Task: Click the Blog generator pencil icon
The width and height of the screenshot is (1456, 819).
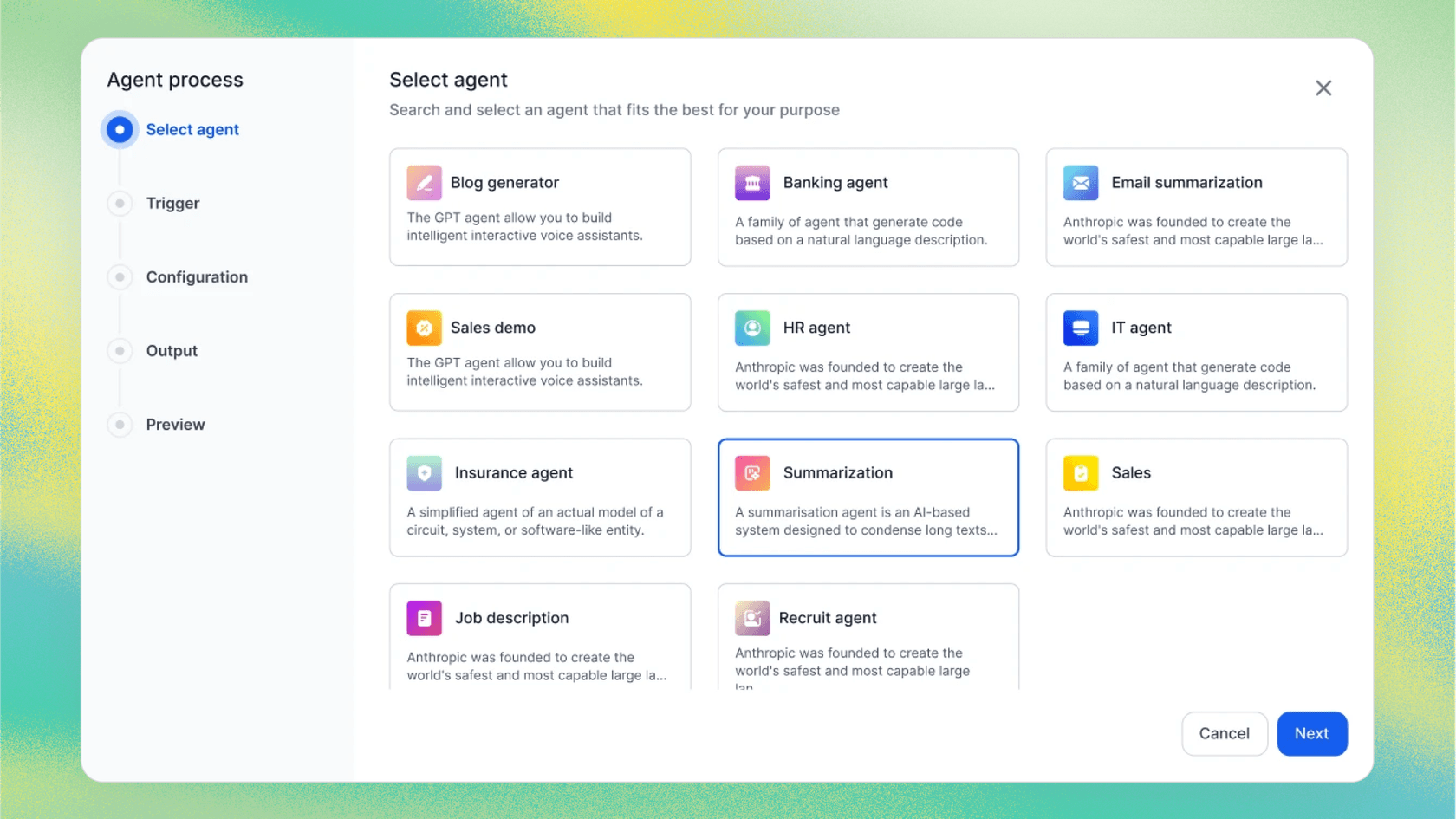Action: point(424,183)
